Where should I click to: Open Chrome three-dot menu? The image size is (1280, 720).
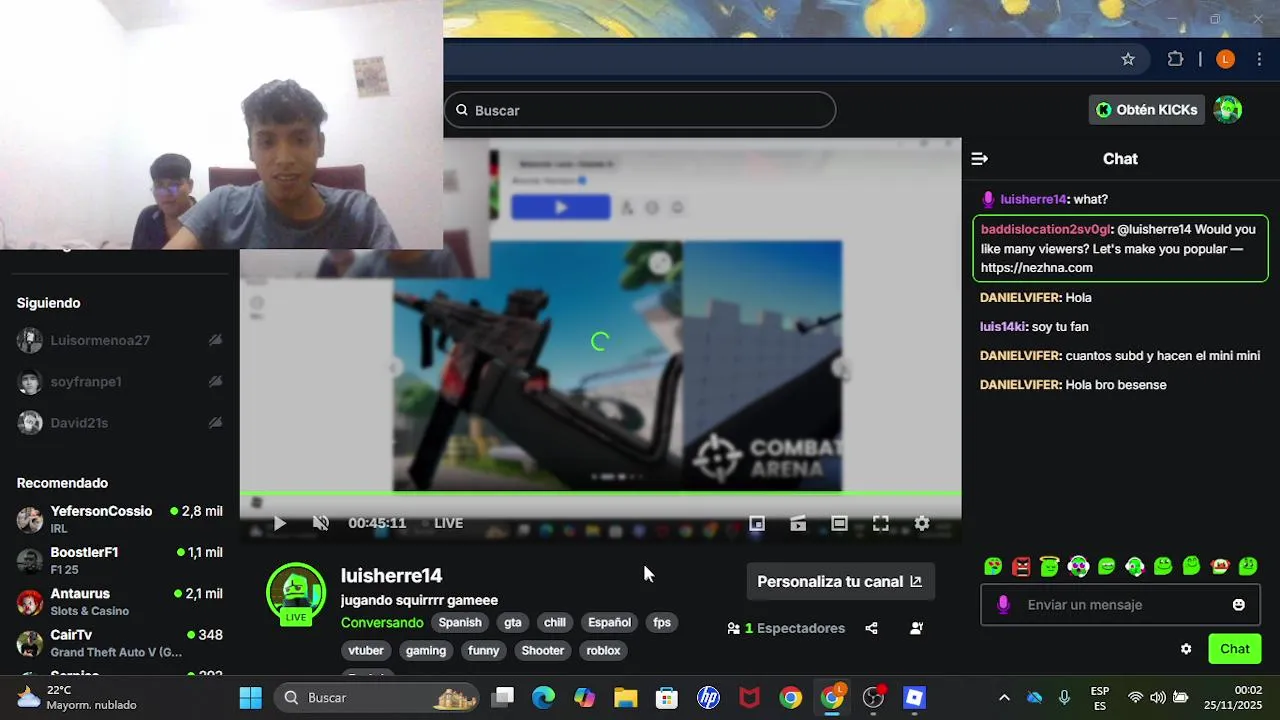[1259, 59]
